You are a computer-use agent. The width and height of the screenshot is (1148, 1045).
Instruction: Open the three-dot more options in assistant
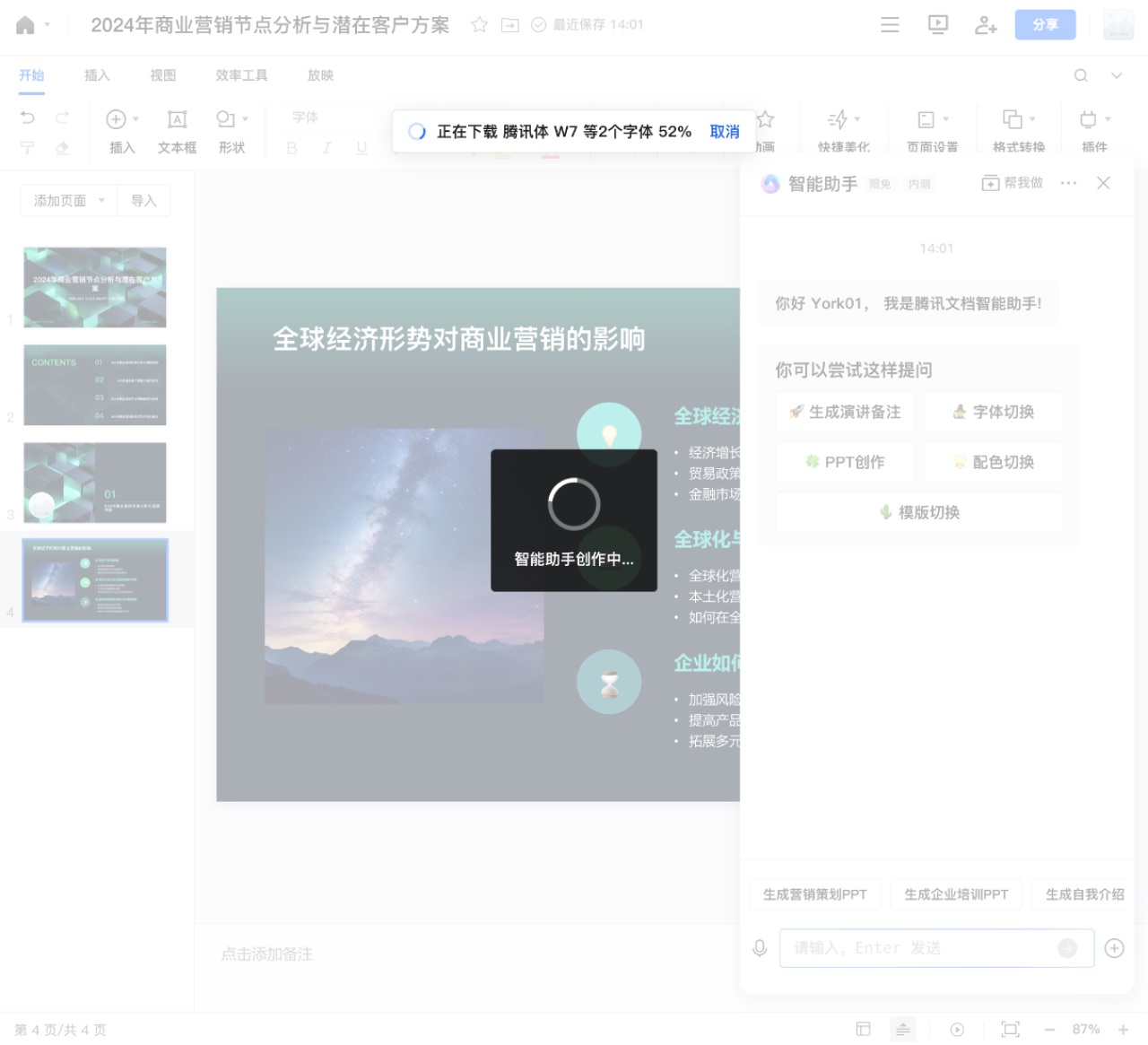point(1068,183)
